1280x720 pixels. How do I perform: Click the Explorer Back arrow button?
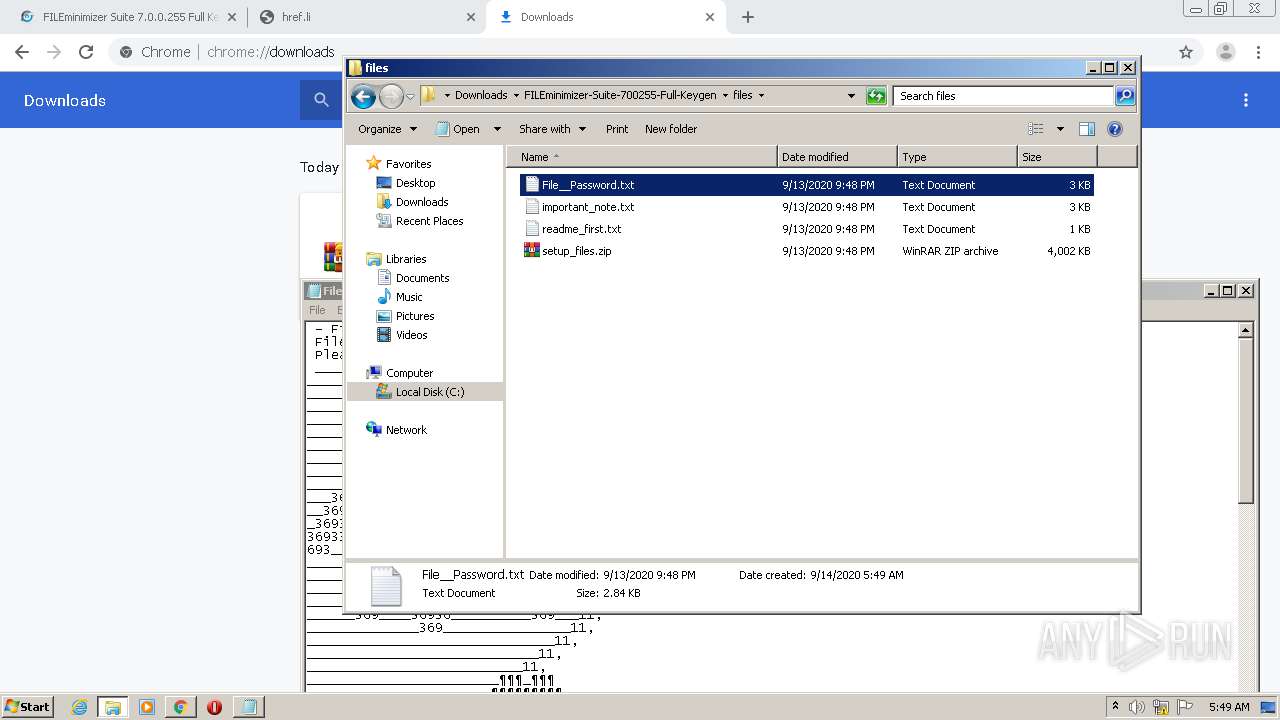363,96
